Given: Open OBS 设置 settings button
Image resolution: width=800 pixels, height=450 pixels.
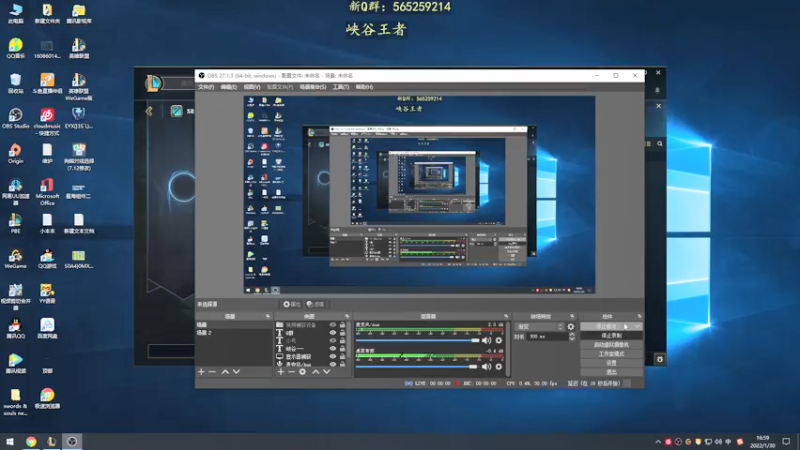Looking at the screenshot, I should [611, 363].
